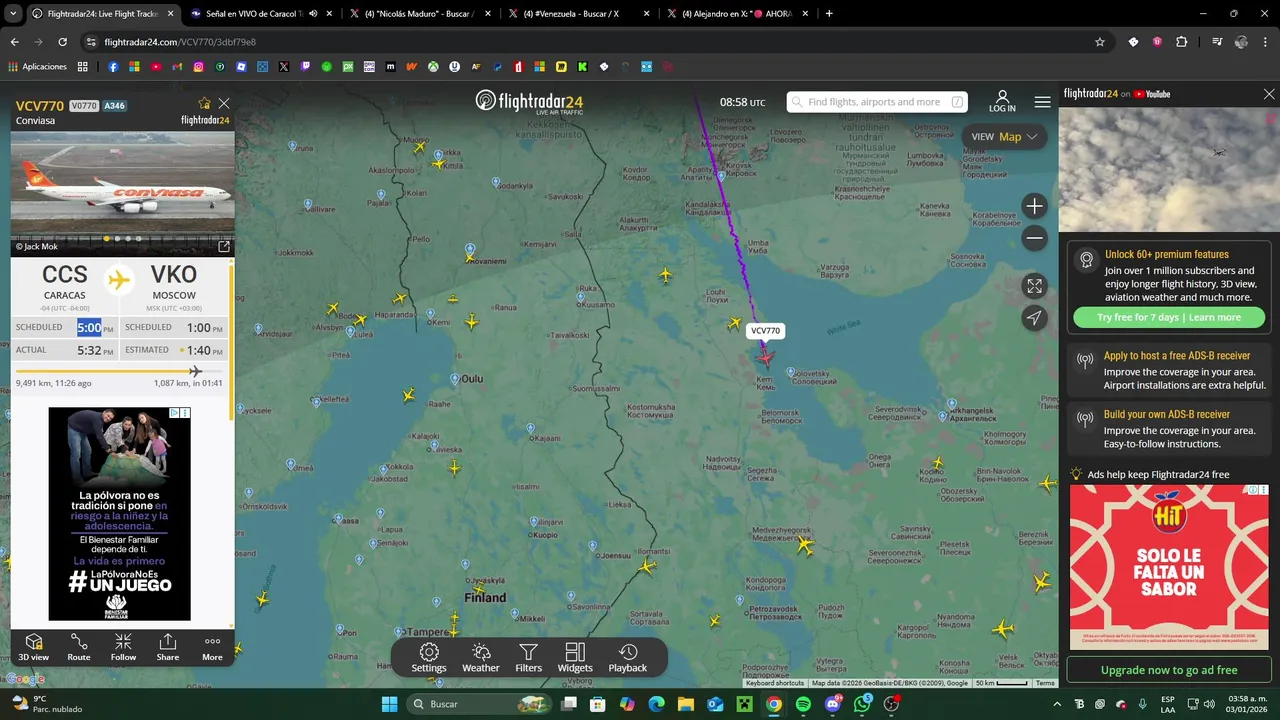
Task: Click 'Try free for 7 days' button
Action: 1169,317
